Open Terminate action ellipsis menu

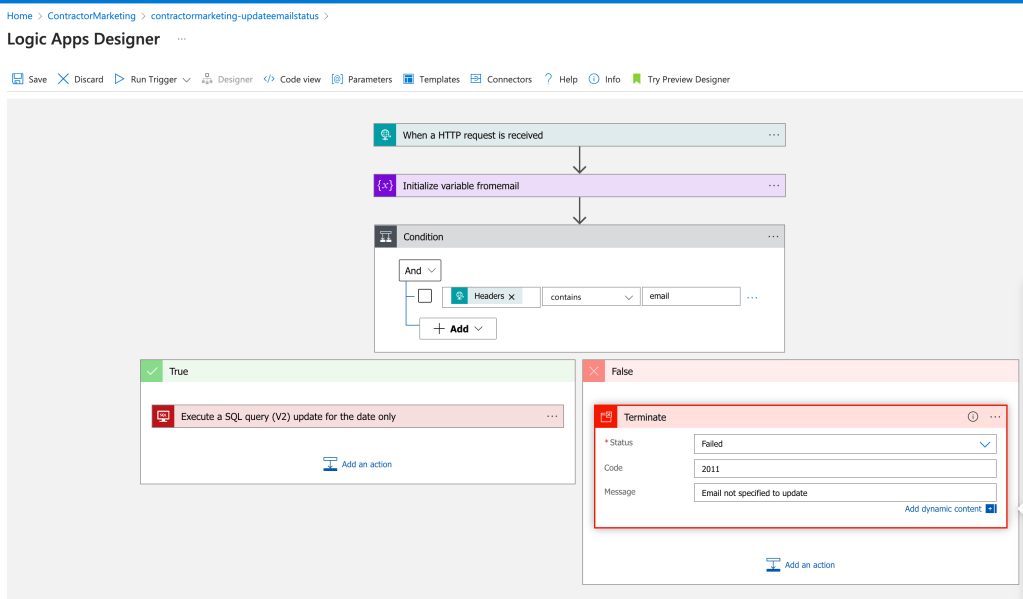[x=995, y=416]
